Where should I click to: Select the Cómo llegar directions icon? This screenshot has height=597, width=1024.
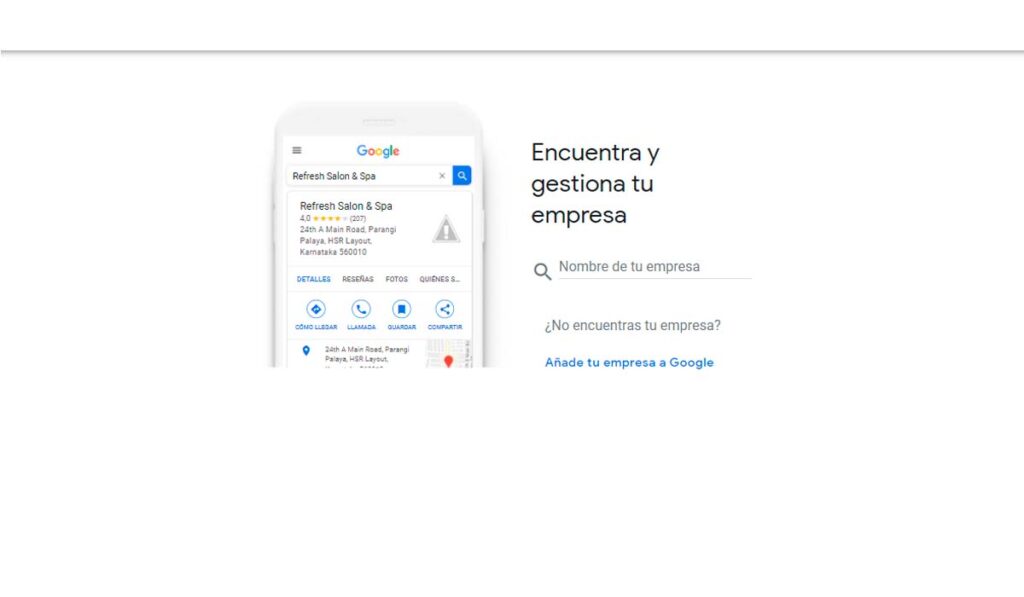314,307
